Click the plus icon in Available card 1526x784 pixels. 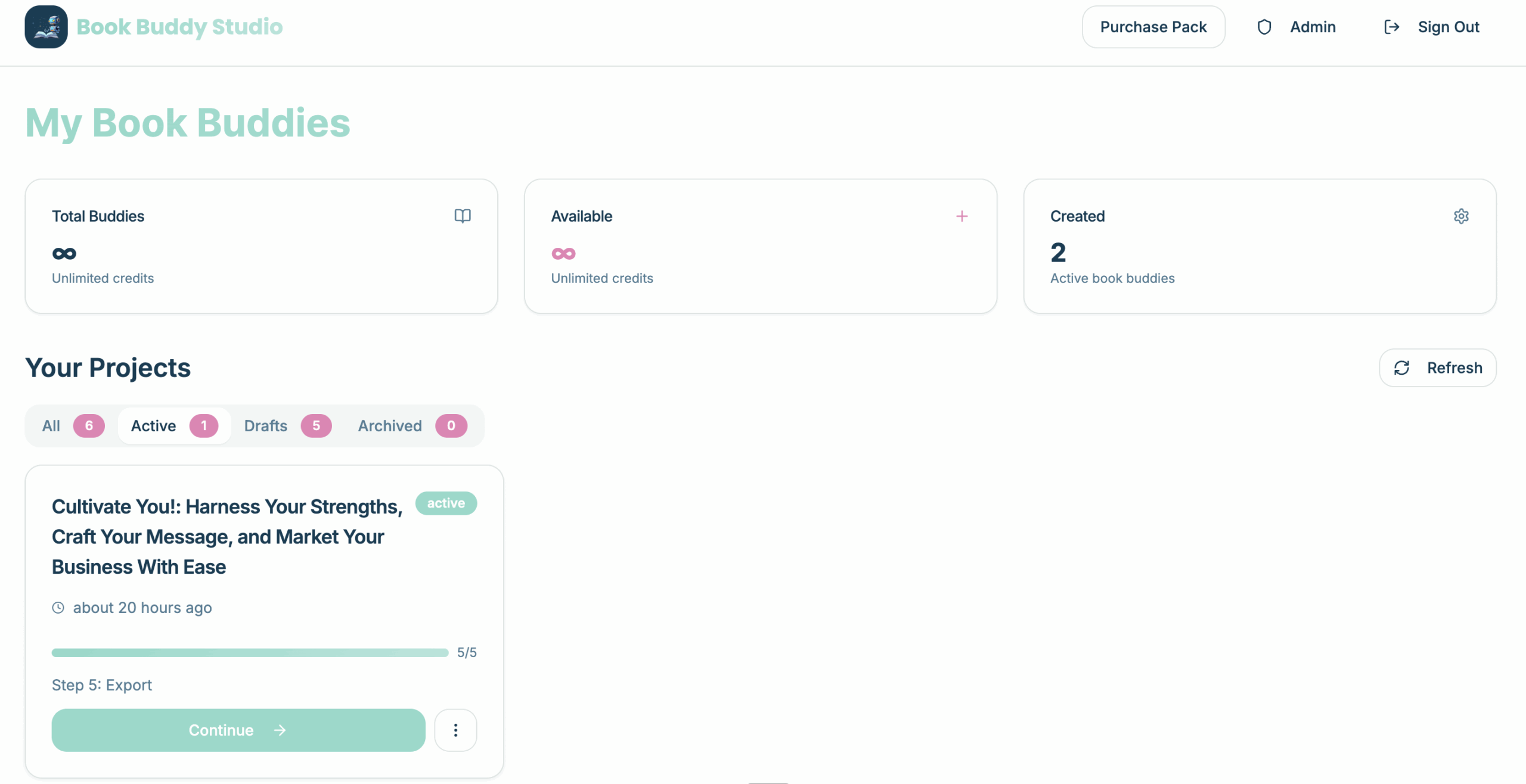tap(961, 216)
